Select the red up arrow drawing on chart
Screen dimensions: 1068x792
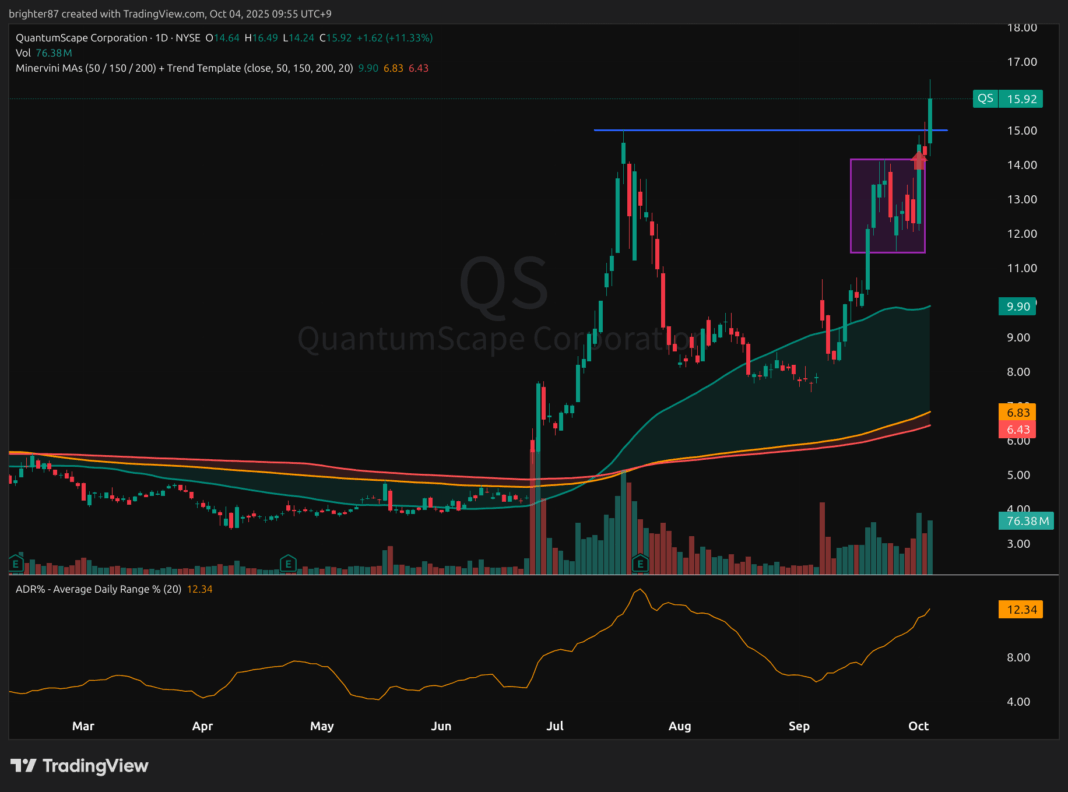pos(920,154)
